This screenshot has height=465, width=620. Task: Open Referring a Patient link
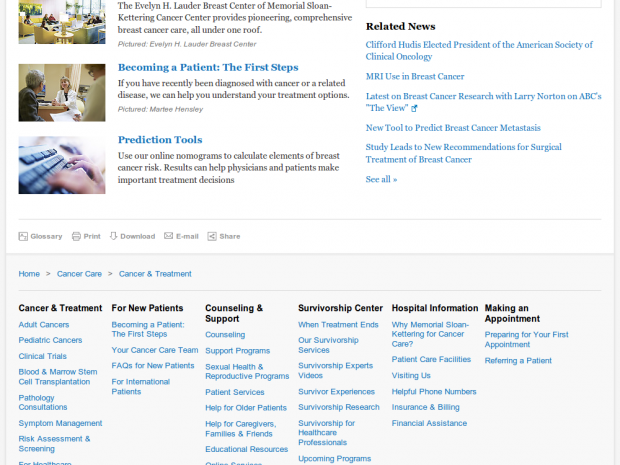(518, 361)
